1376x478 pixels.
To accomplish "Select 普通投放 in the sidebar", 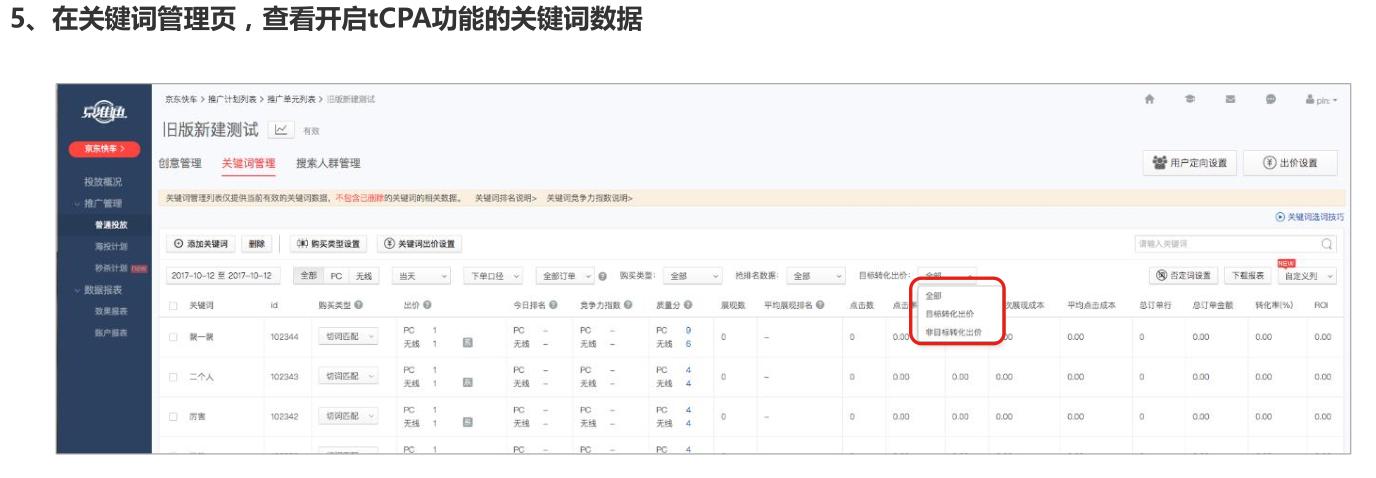I will coord(109,225).
